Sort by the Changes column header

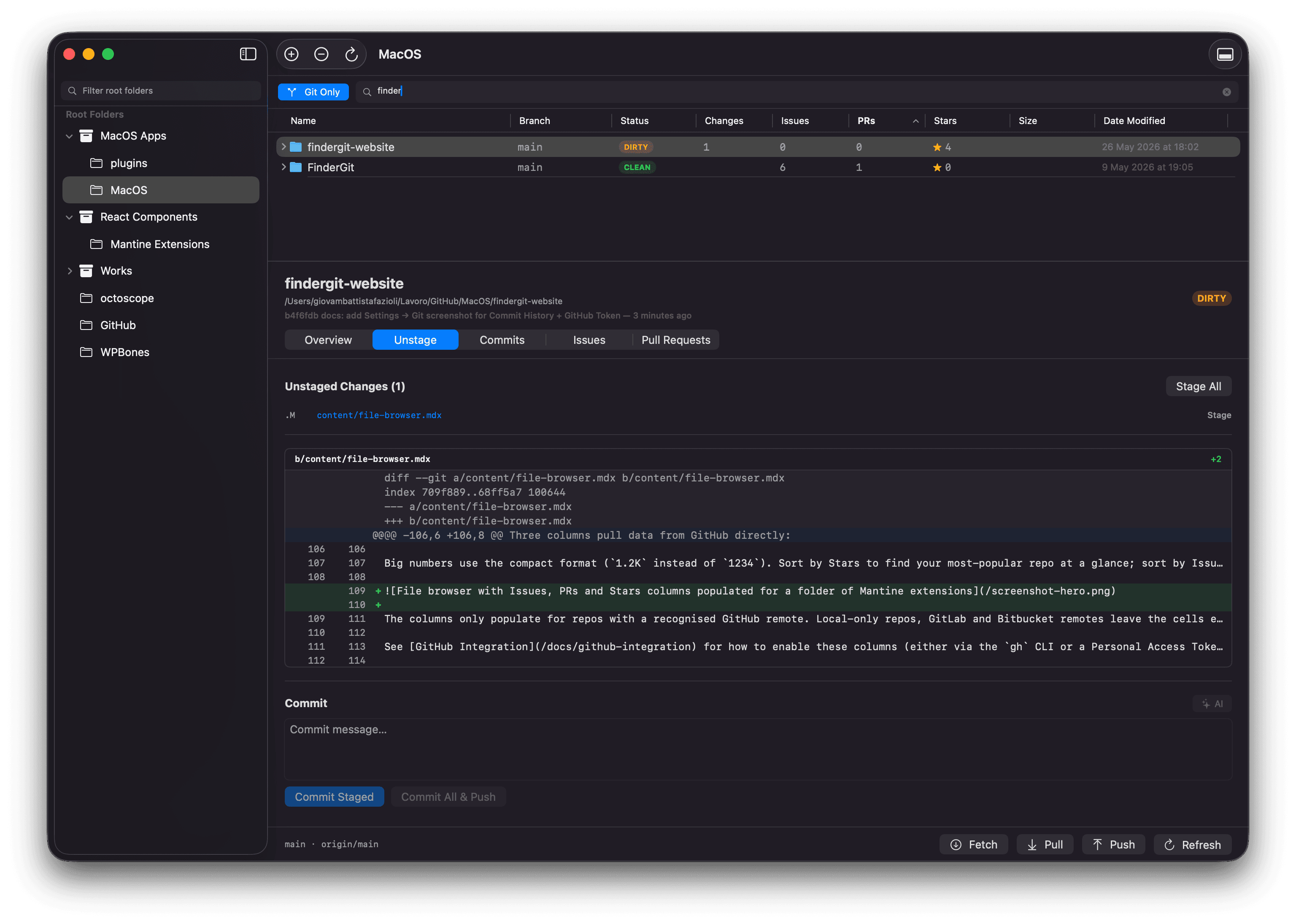724,121
